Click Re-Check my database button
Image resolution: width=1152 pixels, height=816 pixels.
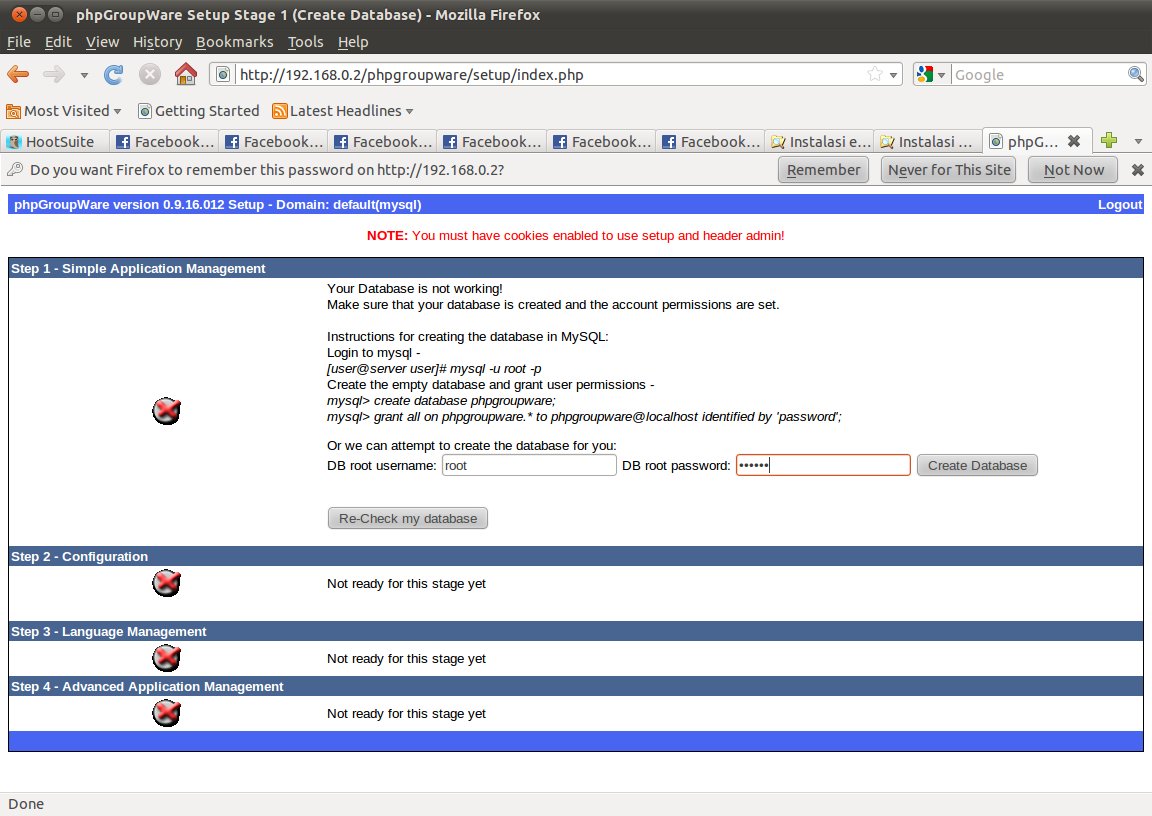pyautogui.click(x=408, y=519)
